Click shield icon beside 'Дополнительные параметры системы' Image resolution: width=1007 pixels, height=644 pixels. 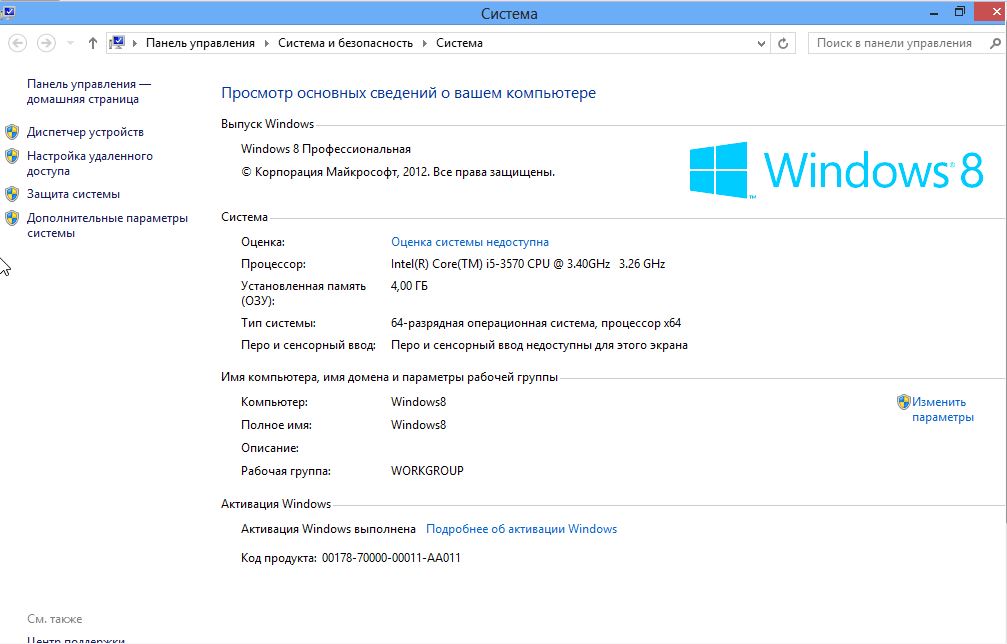(x=12, y=218)
